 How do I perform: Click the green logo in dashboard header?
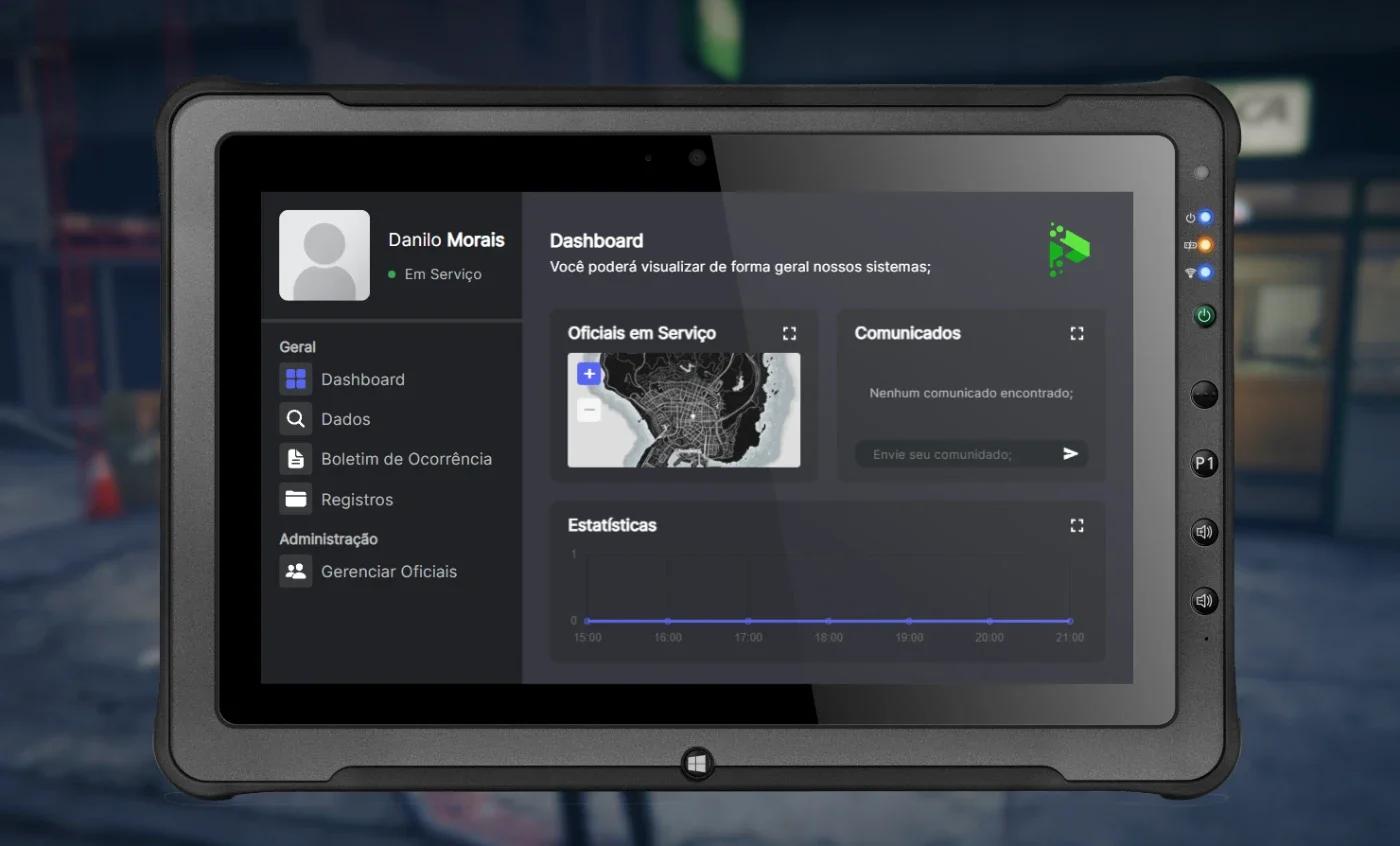tap(1069, 250)
